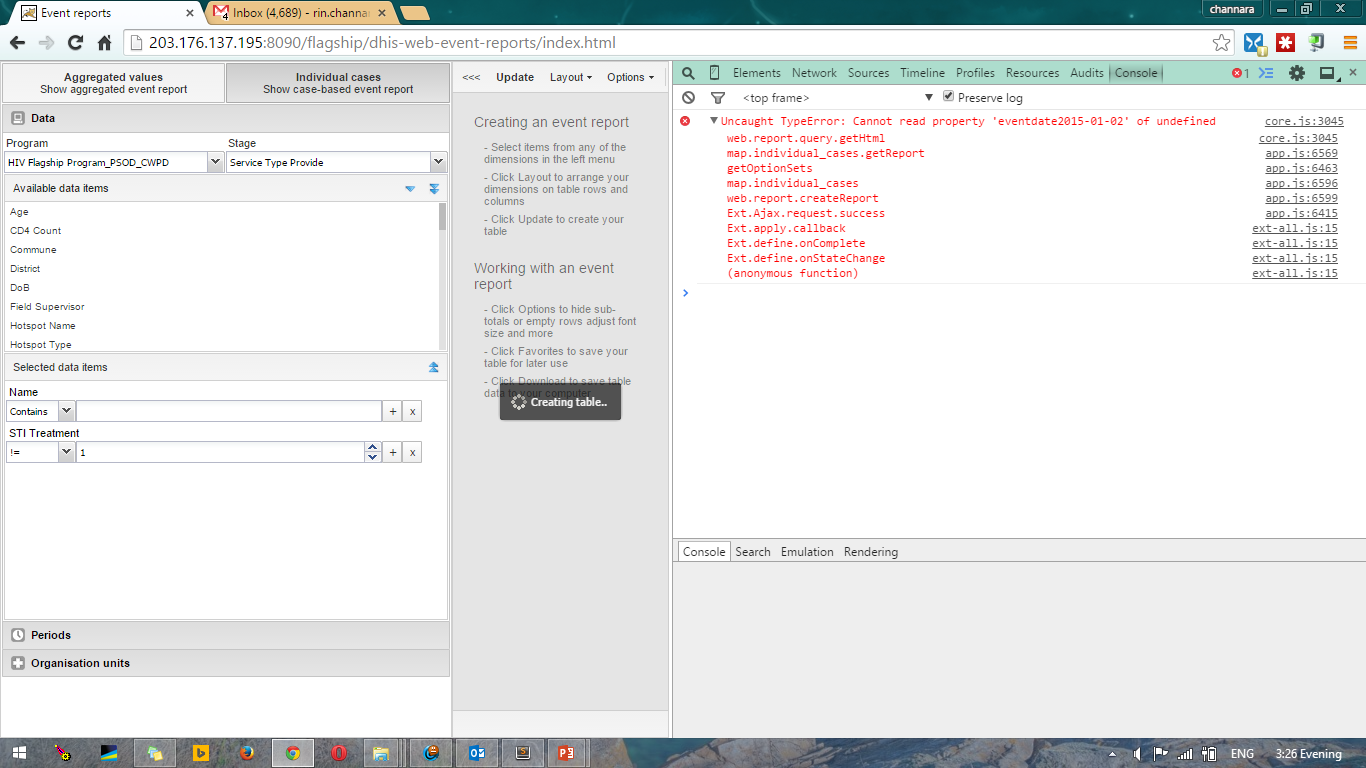Unselect all items using up-arrow icon

click(433, 367)
